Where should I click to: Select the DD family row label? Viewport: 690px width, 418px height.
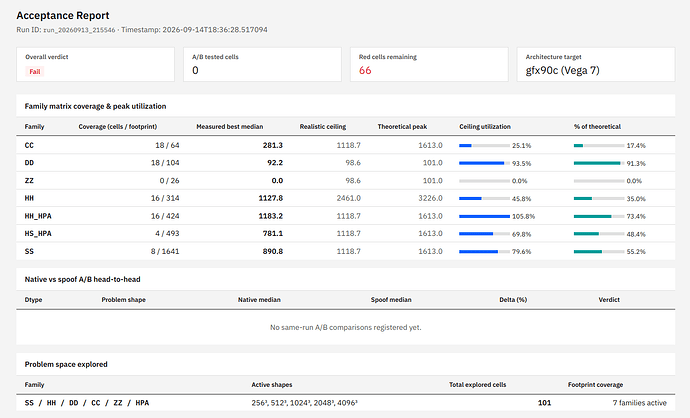[29, 163]
